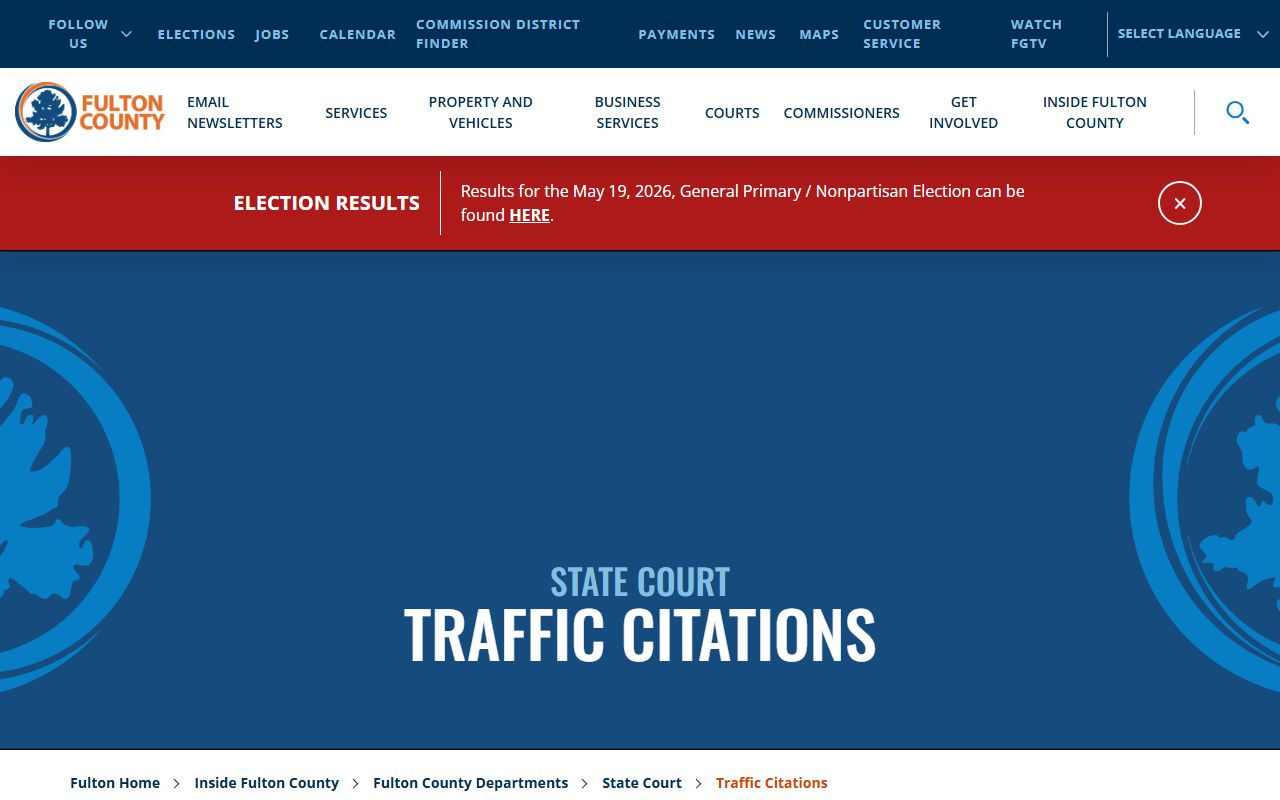Screen dimensions: 1280x800
Task: Open Property and Vehicles menu
Action: [481, 112]
